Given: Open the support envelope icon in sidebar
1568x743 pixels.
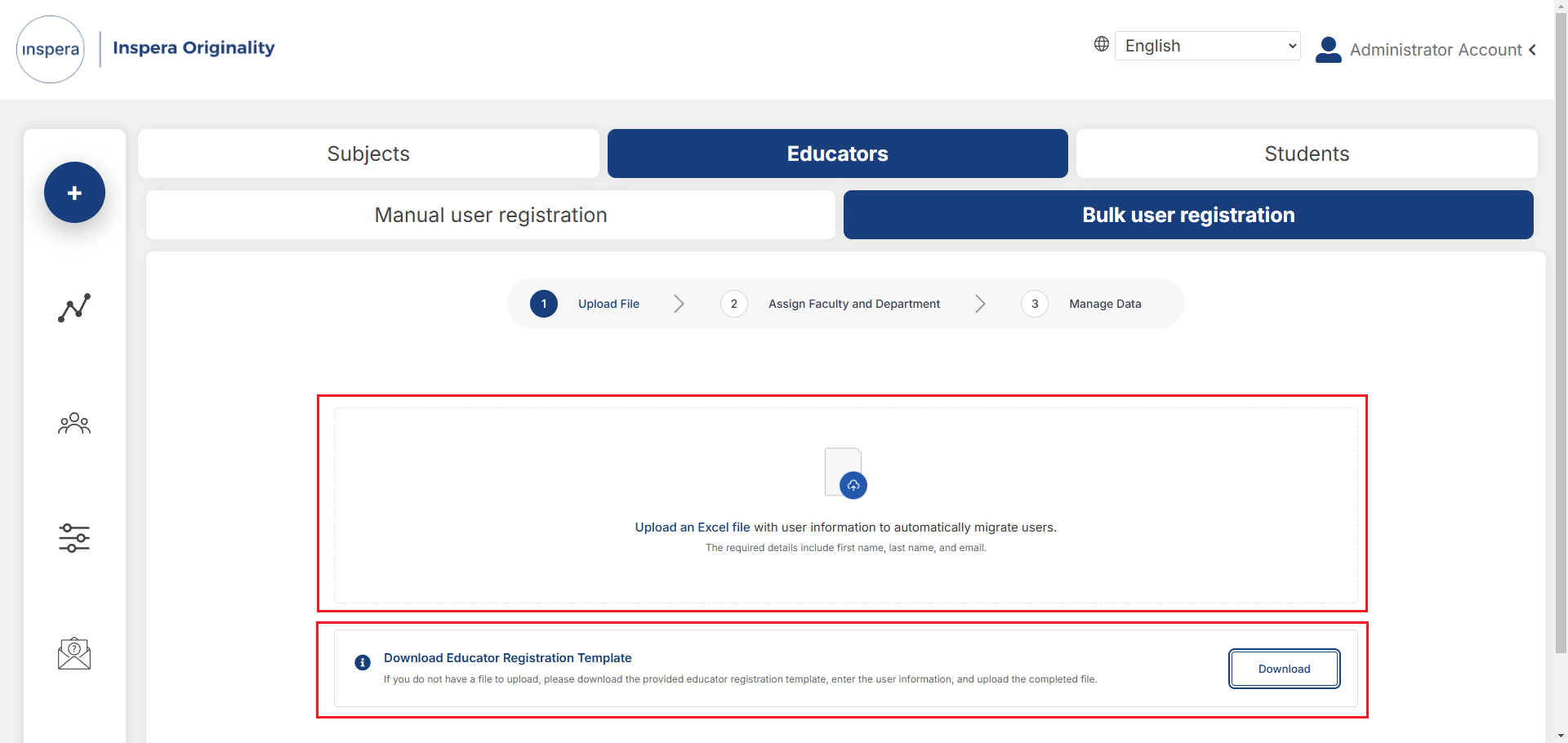Looking at the screenshot, I should tap(74, 653).
